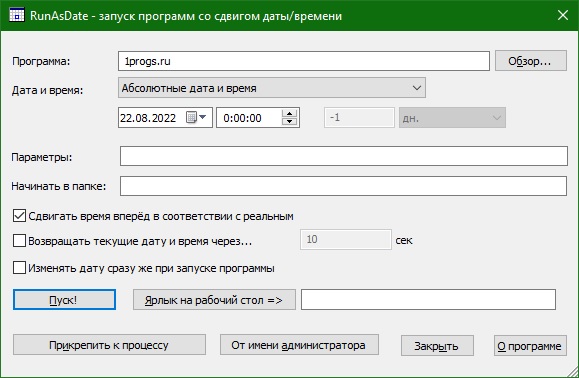Click the 'Обзор...' browse button
This screenshot has height=378, width=579.
[531, 61]
